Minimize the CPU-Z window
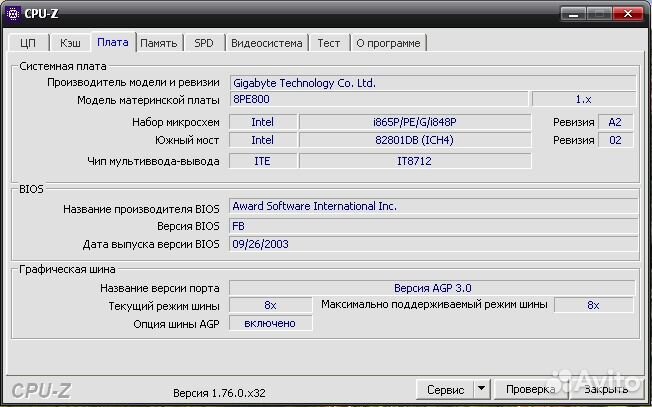 [573, 14]
